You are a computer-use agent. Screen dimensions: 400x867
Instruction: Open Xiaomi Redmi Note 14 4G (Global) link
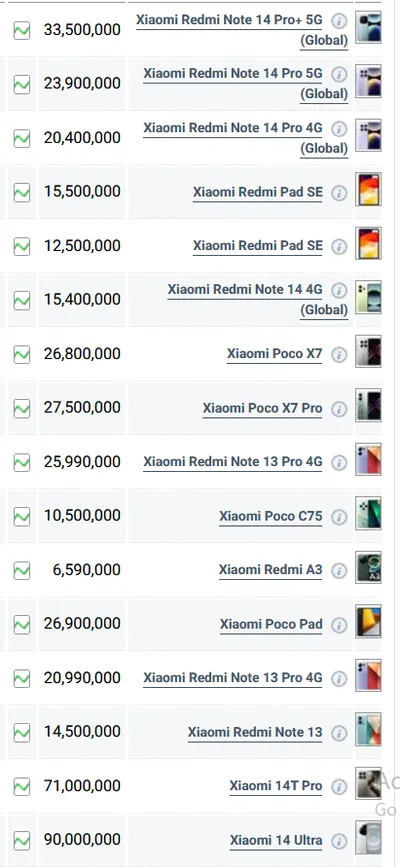pos(258,300)
